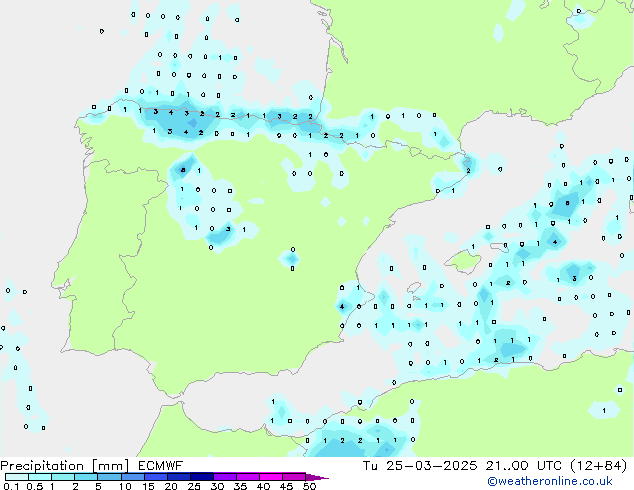Click the legend value label 35
The image size is (634, 490).
tap(240, 486)
